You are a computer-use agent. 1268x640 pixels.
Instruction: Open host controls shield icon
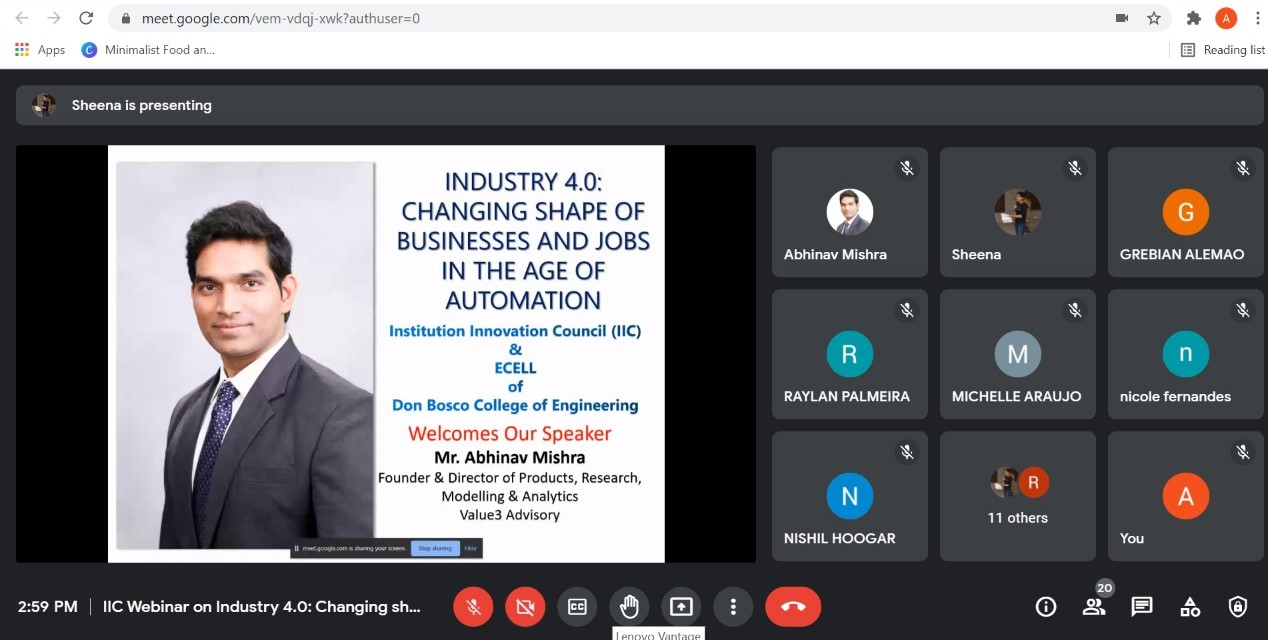pos(1238,606)
